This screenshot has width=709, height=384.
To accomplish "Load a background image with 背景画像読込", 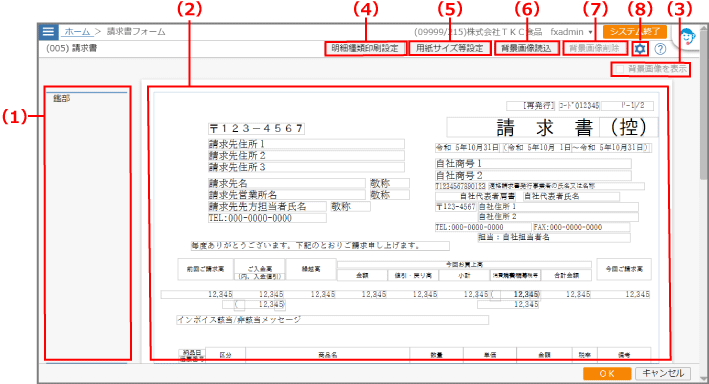I will pyautogui.click(x=526, y=48).
